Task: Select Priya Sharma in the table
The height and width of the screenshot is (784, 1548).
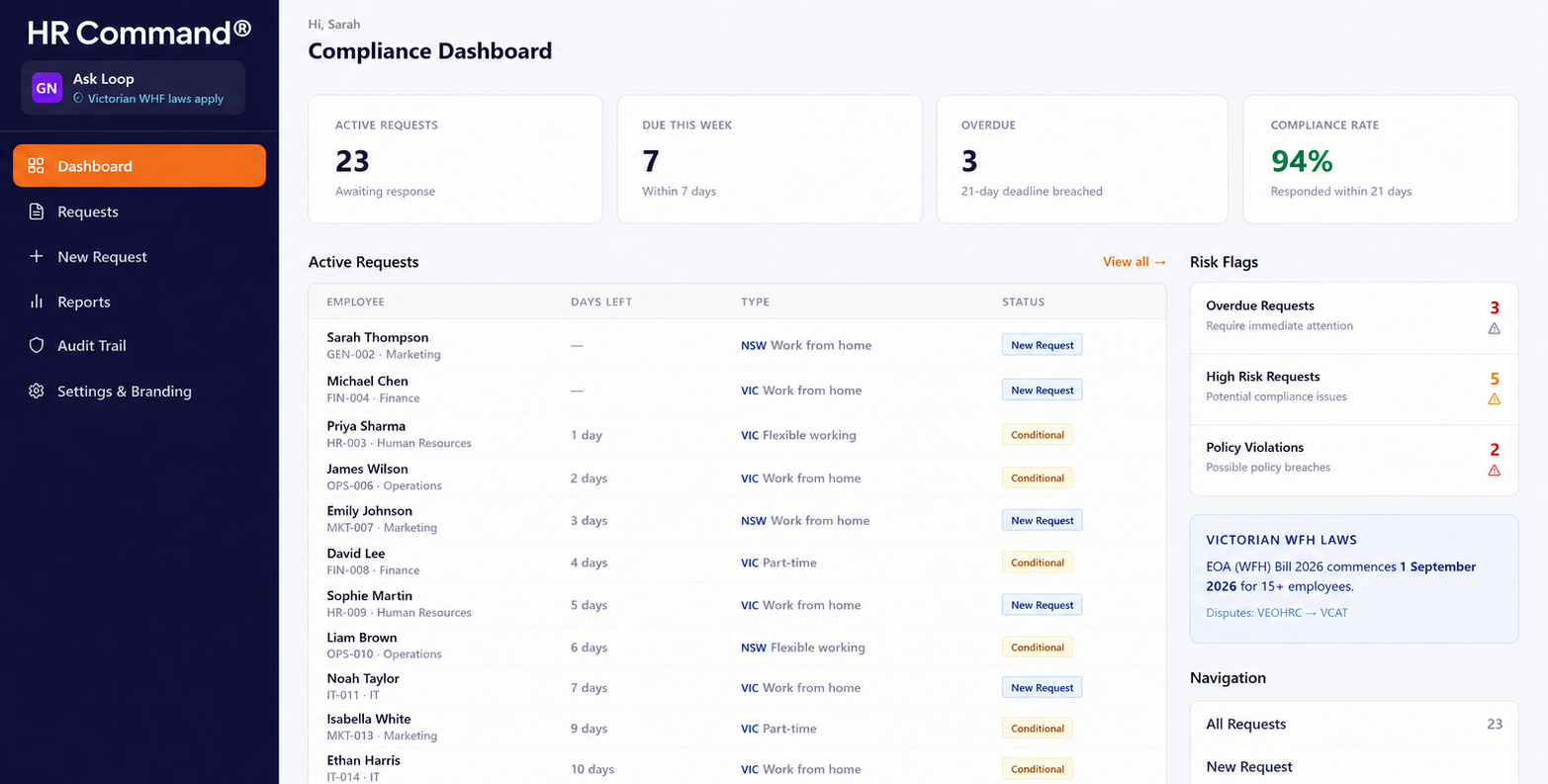Action: click(x=737, y=434)
